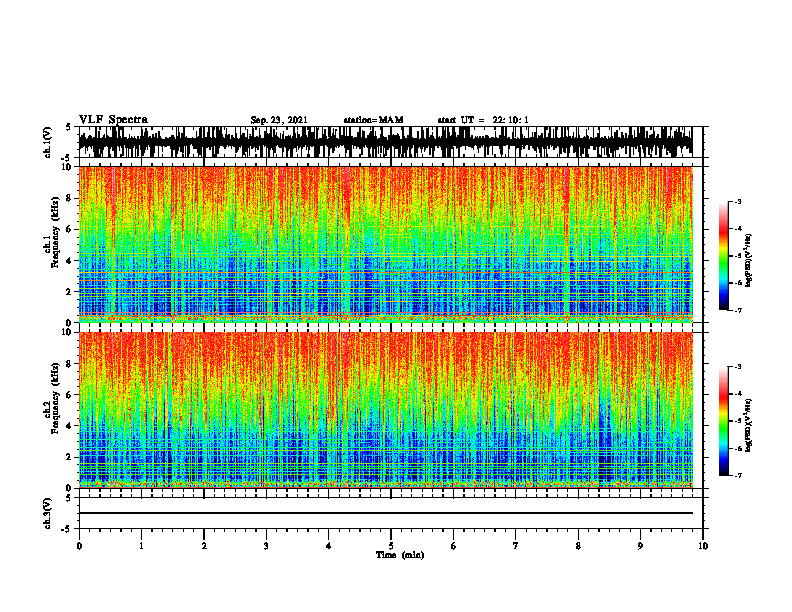
Task: Click the ch.1 spectrogram plot
Action: click(385, 244)
